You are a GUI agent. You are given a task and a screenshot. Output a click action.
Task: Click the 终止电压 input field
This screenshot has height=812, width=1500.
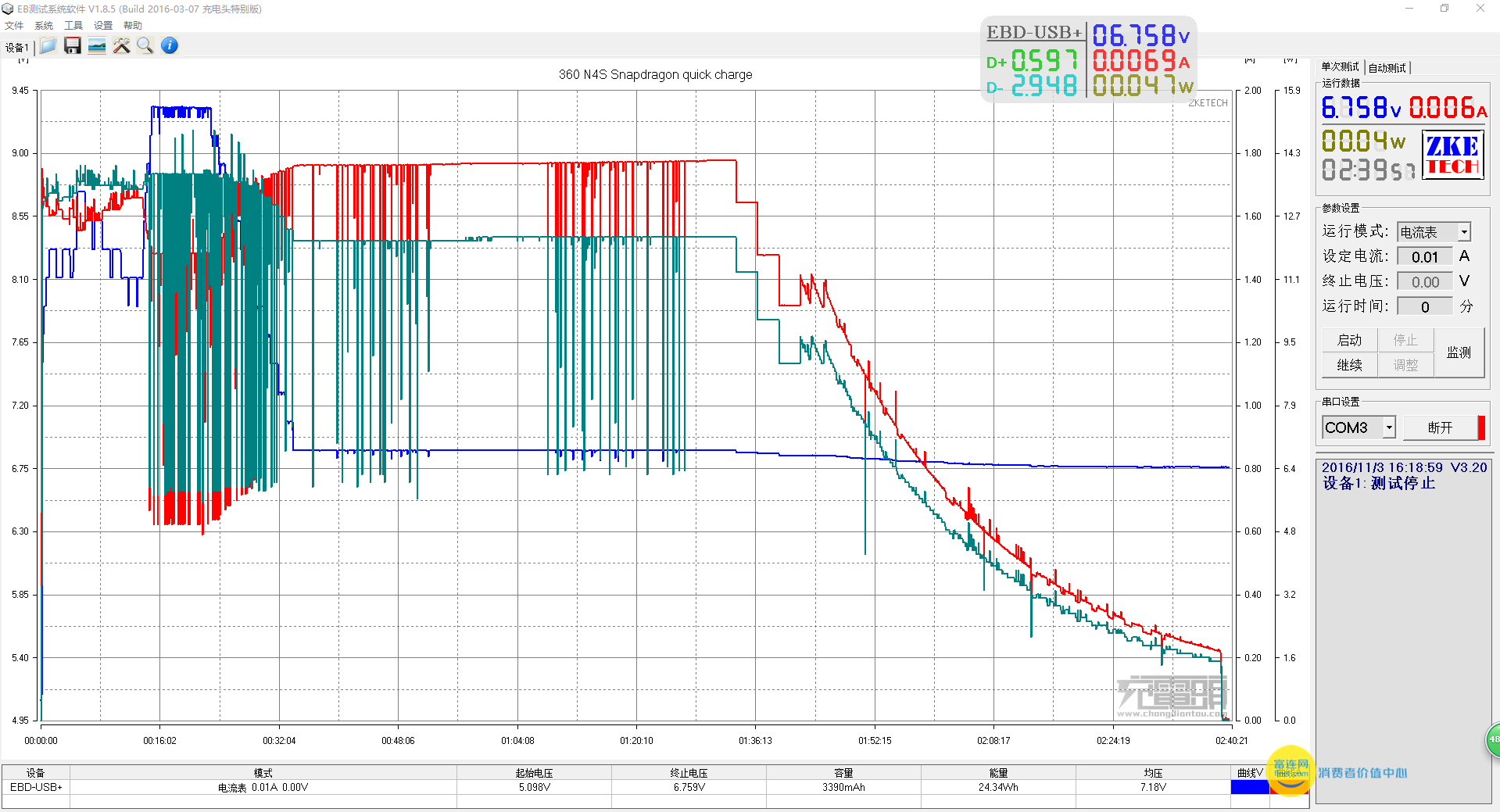1425,282
